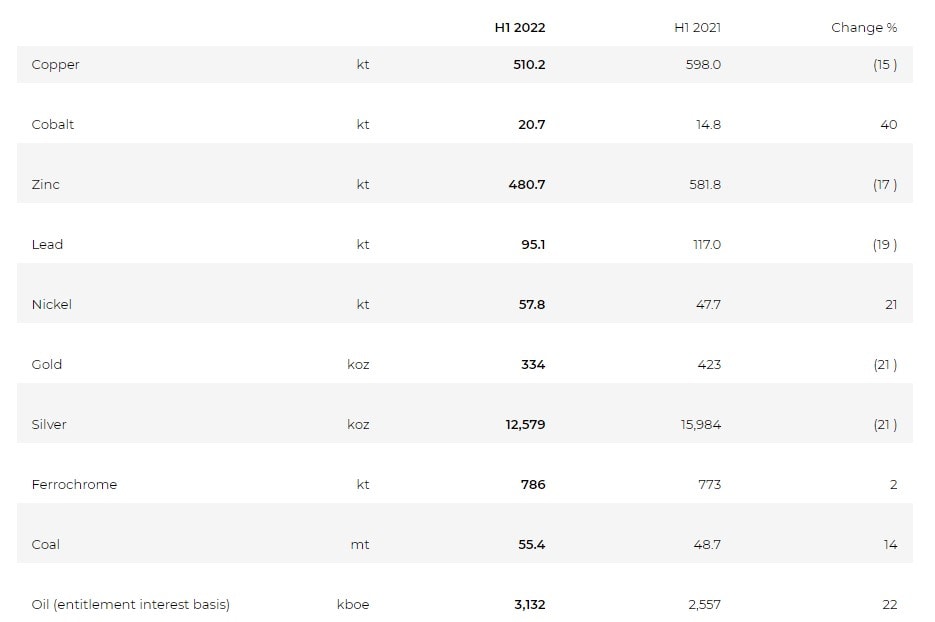Select the Nickel row label
This screenshot has width=935, height=622.
51,305
